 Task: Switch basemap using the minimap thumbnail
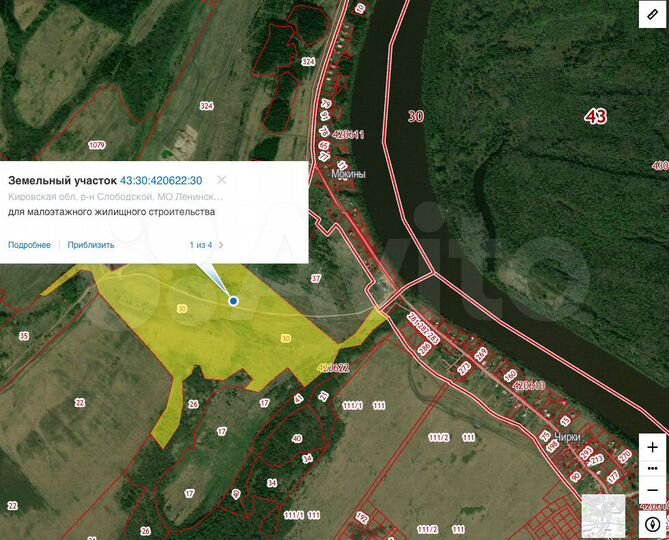[x=604, y=515]
